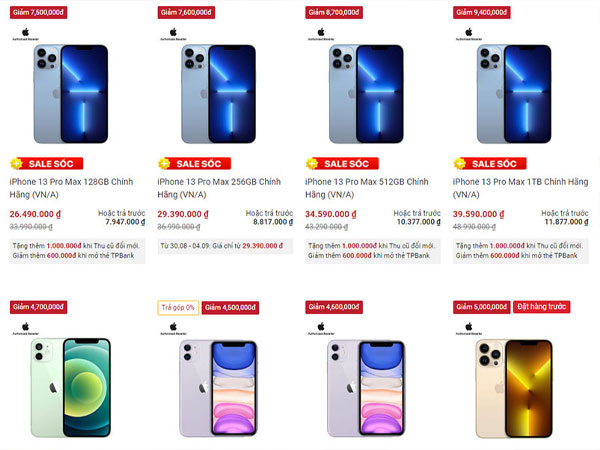Open iPhone 13 Pro Max 128GB Chính Hãng title link

72,188
